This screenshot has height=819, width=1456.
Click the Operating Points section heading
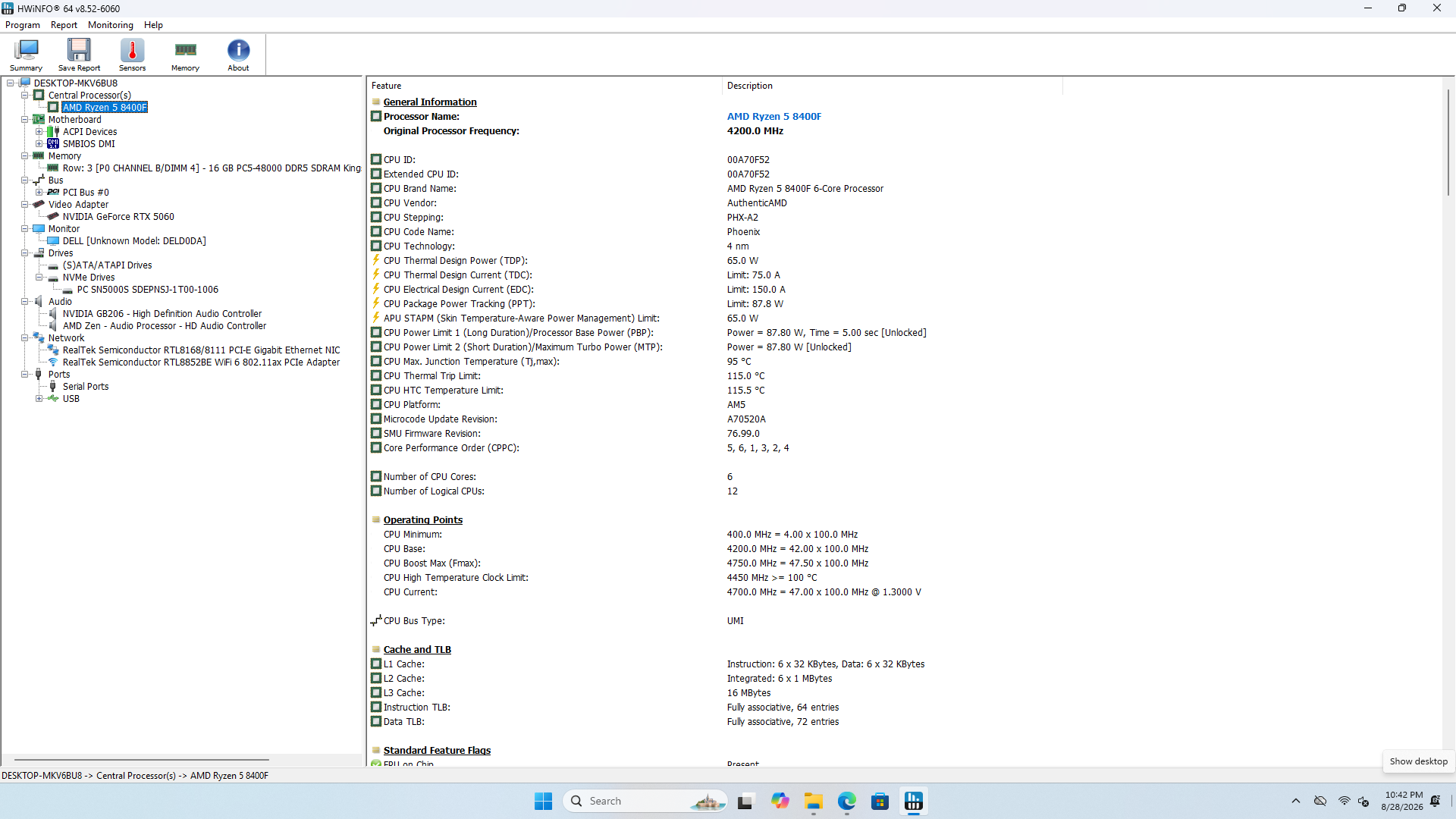coord(422,519)
